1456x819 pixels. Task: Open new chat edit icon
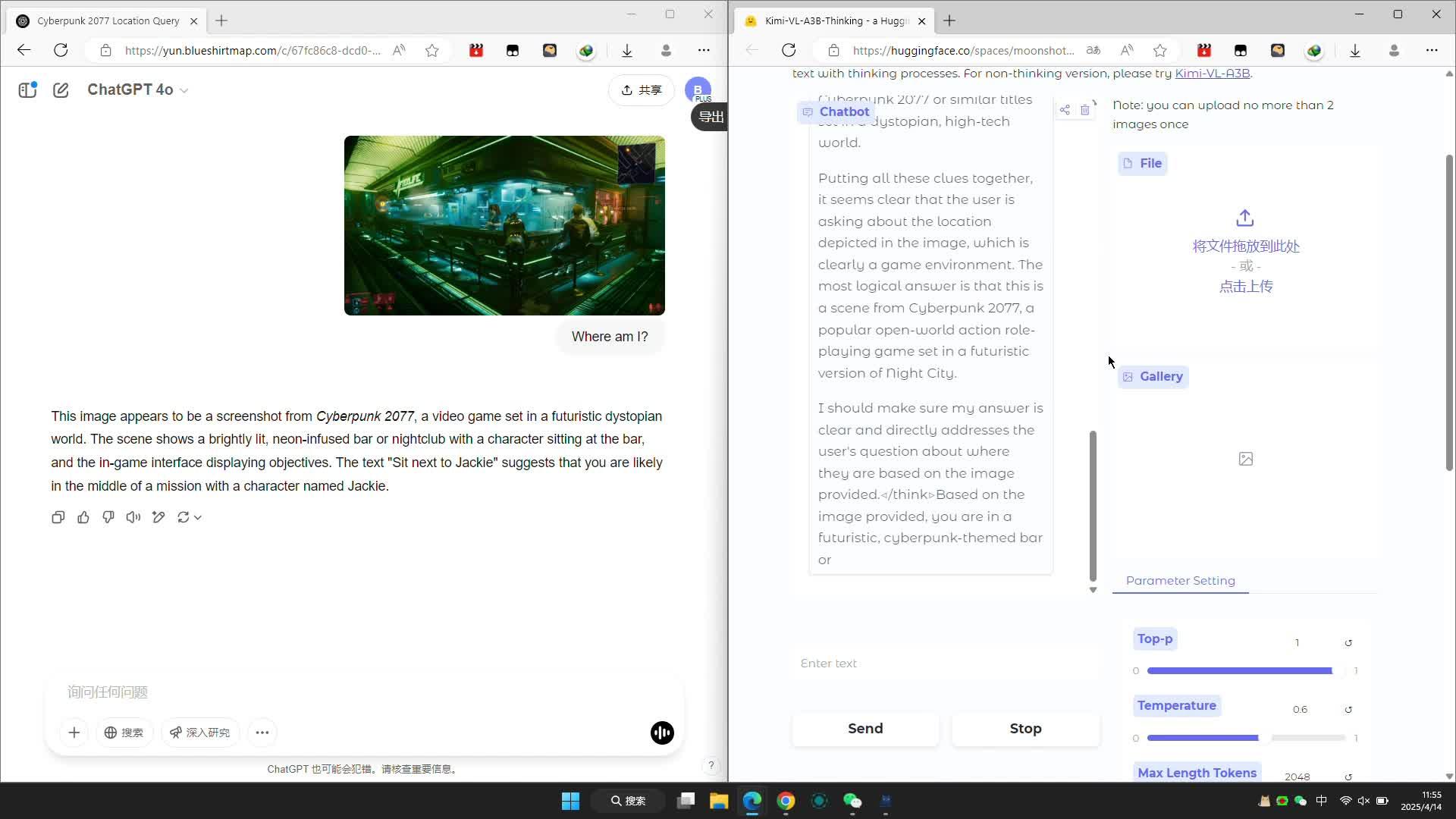tap(61, 90)
